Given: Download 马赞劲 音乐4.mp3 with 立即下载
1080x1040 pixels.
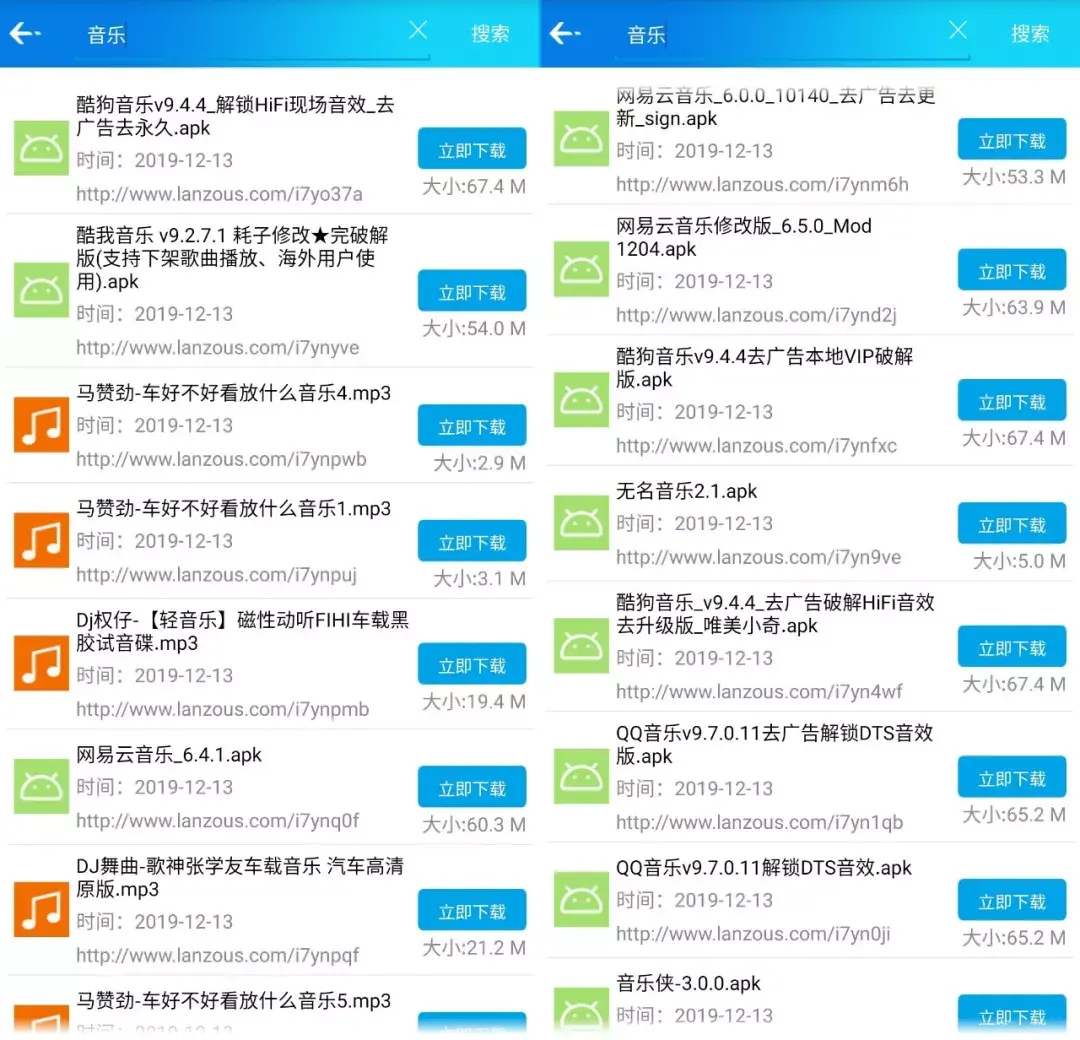Looking at the screenshot, I should pyautogui.click(x=472, y=426).
